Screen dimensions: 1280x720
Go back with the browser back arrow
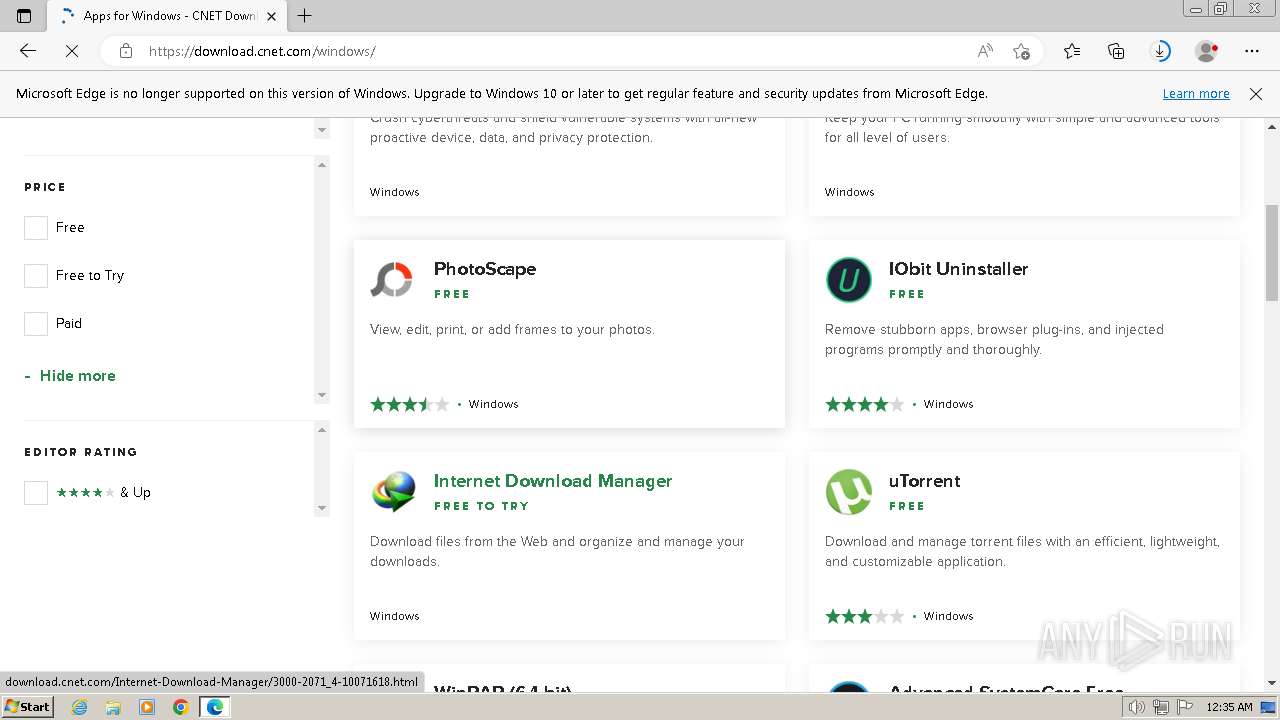(28, 51)
